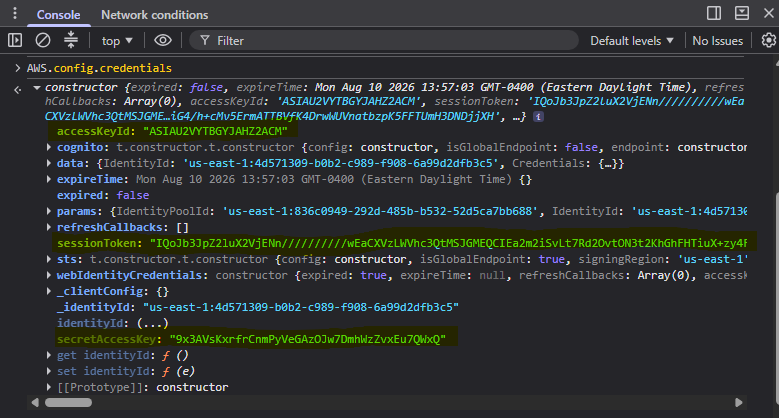
Task: Toggle the DevTools dock side panel icon
Action: (714, 13)
